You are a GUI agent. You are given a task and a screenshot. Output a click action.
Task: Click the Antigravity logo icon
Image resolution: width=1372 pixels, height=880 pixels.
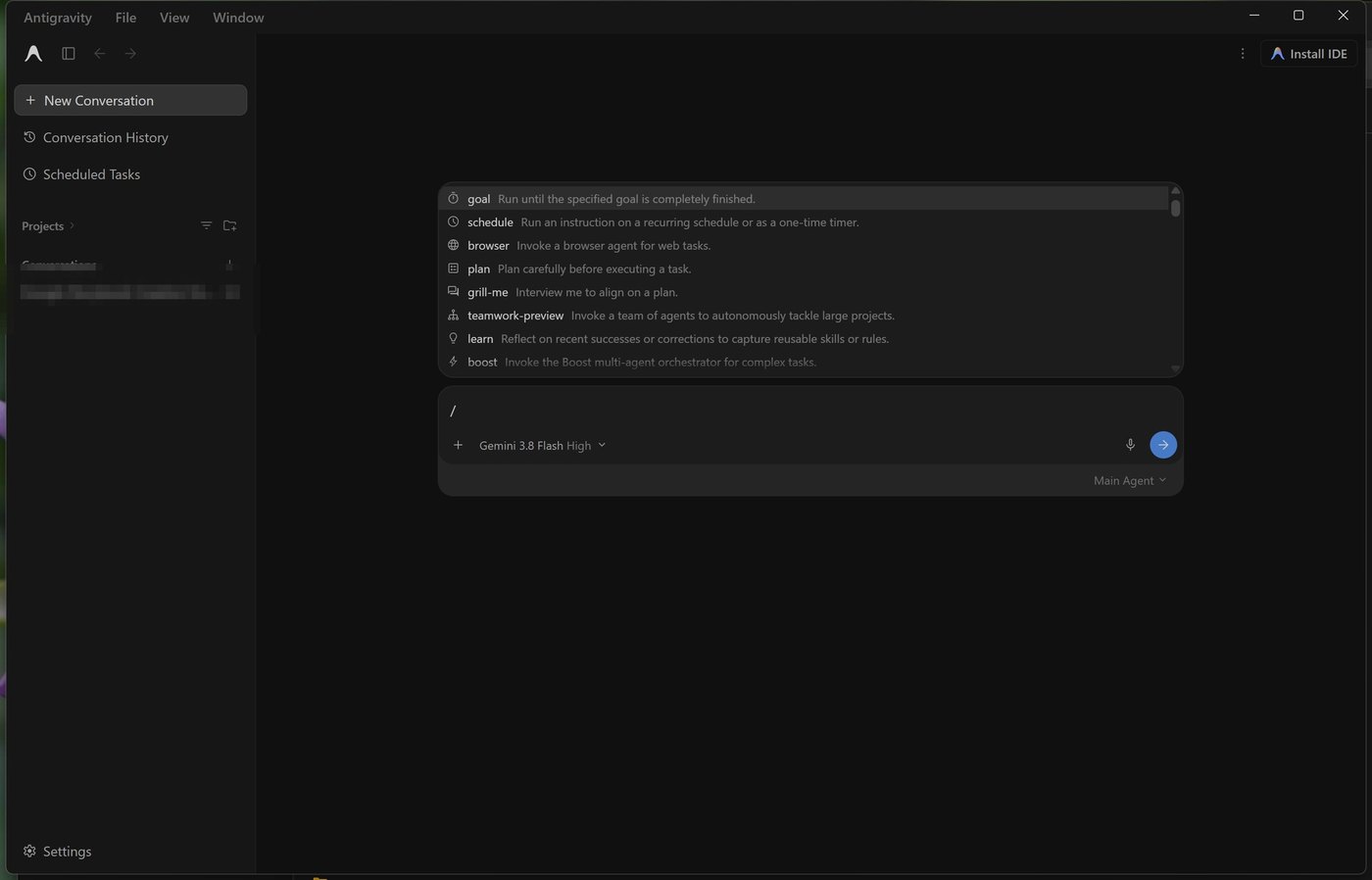[x=33, y=54]
